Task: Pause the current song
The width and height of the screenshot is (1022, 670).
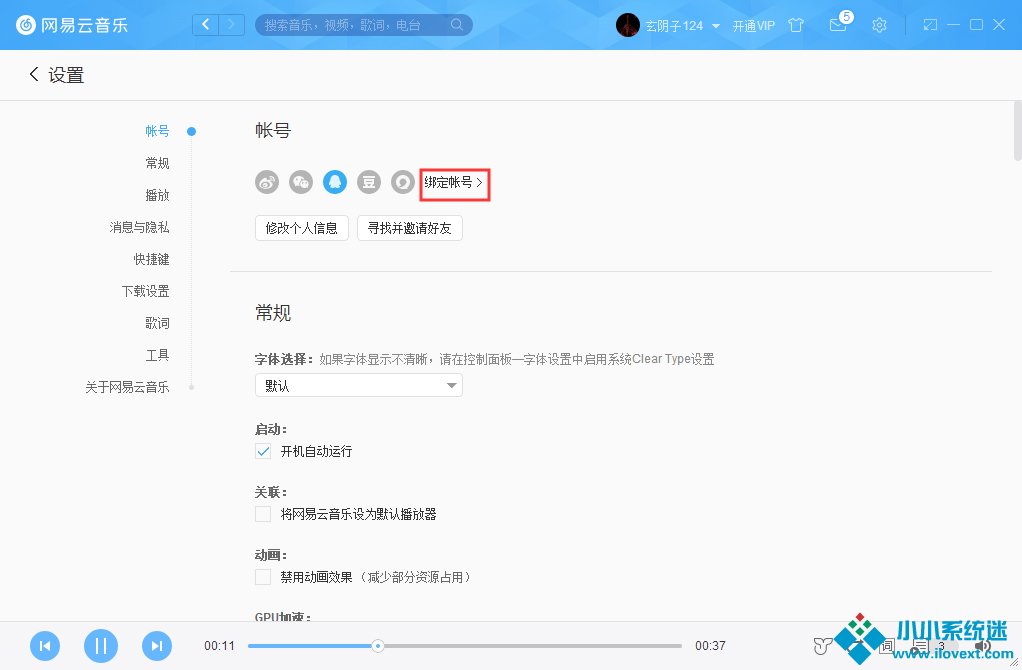Action: 100,646
